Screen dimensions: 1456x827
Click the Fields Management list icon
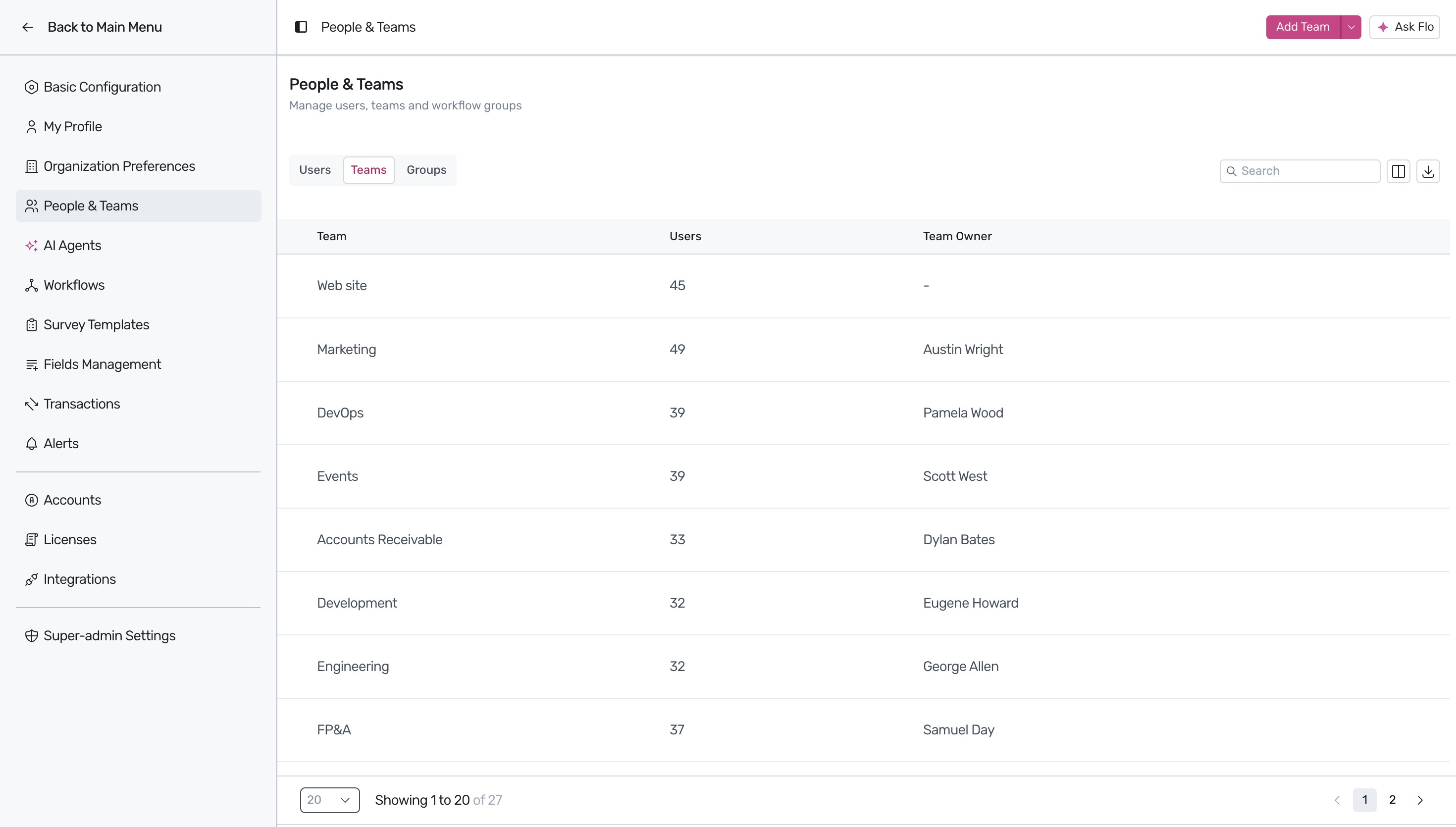[32, 364]
